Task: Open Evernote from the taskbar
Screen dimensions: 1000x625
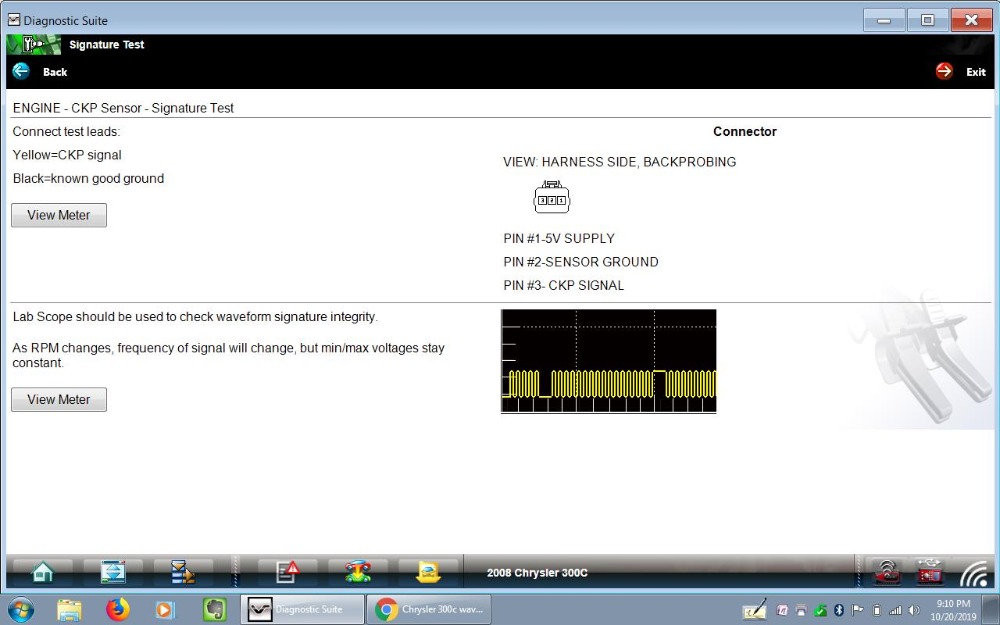Action: (x=214, y=610)
